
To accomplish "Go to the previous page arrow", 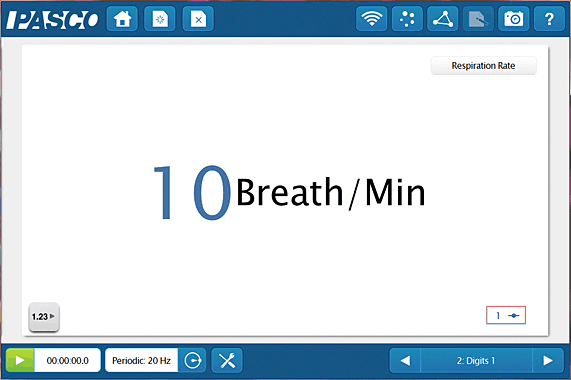I will pyautogui.click(x=405, y=360).
